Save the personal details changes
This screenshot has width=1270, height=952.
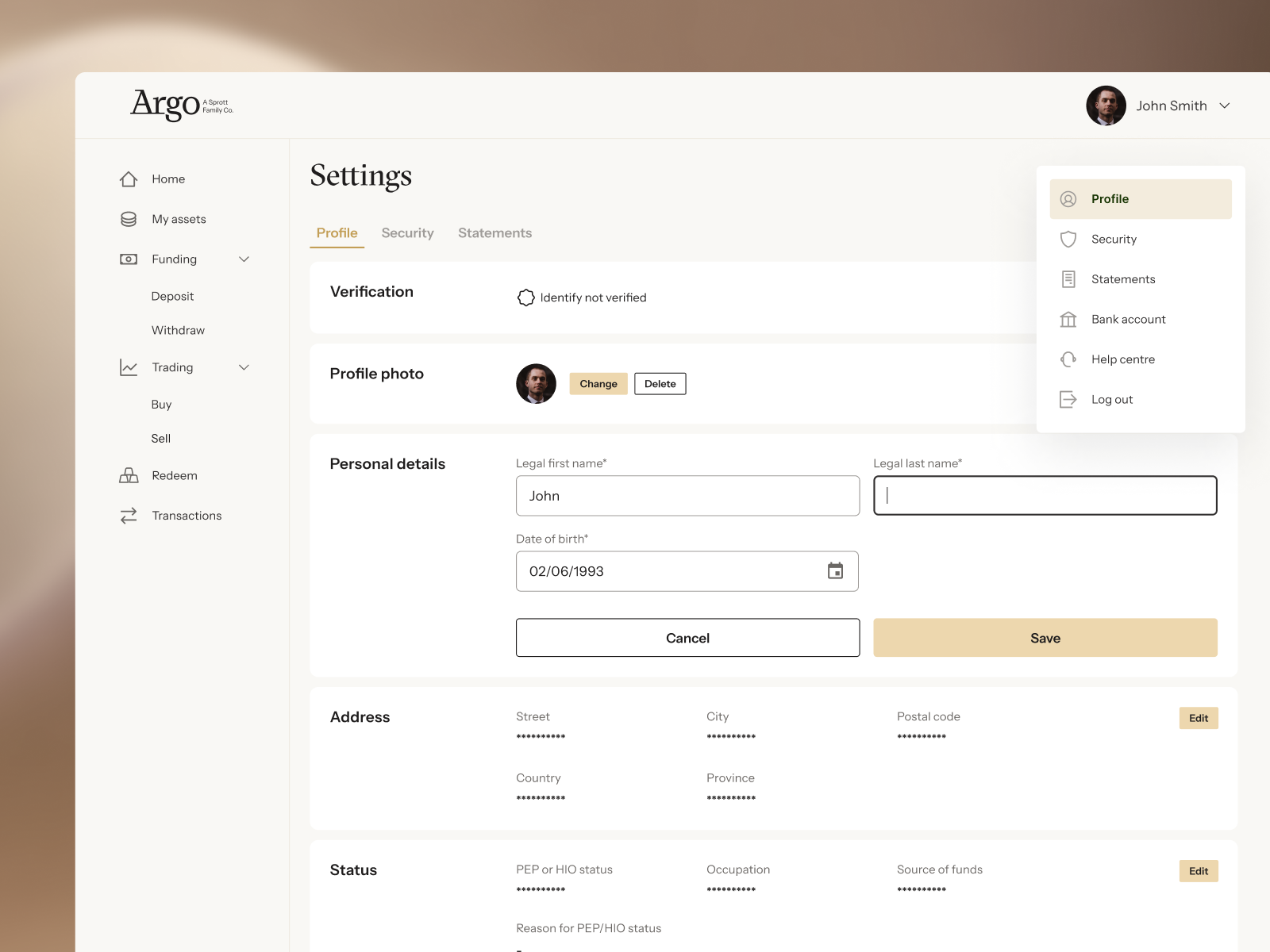point(1045,637)
